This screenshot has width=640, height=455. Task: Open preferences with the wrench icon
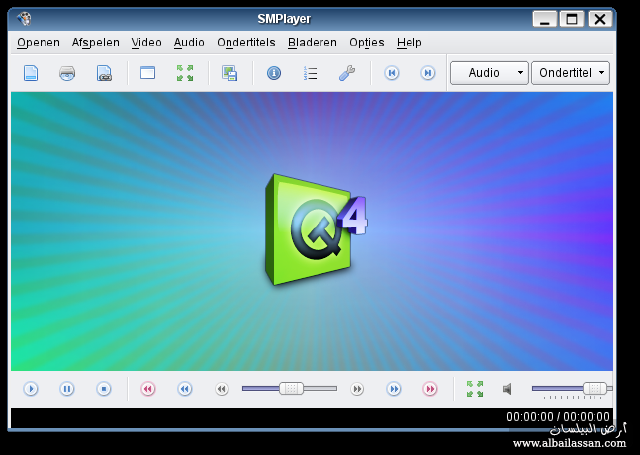tap(347, 73)
